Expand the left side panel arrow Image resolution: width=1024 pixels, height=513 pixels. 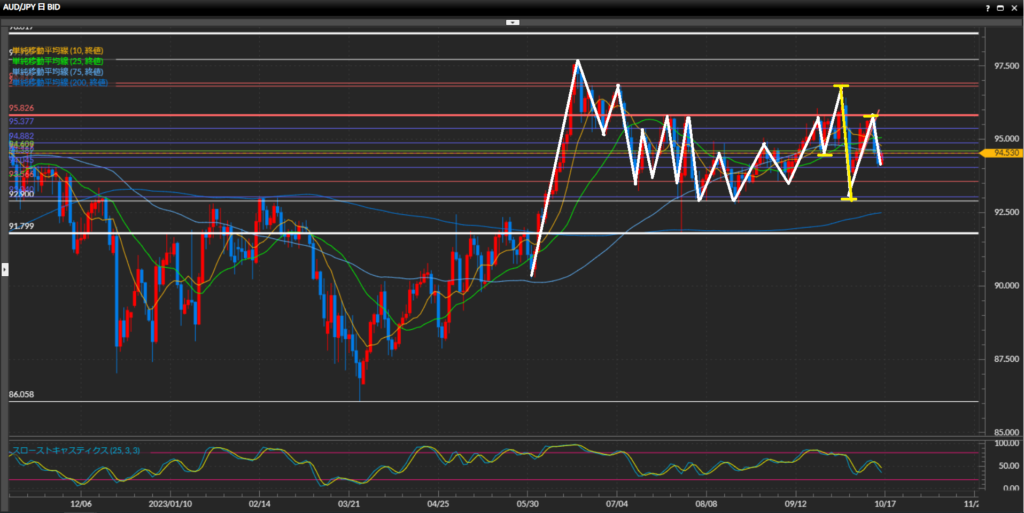(4, 268)
